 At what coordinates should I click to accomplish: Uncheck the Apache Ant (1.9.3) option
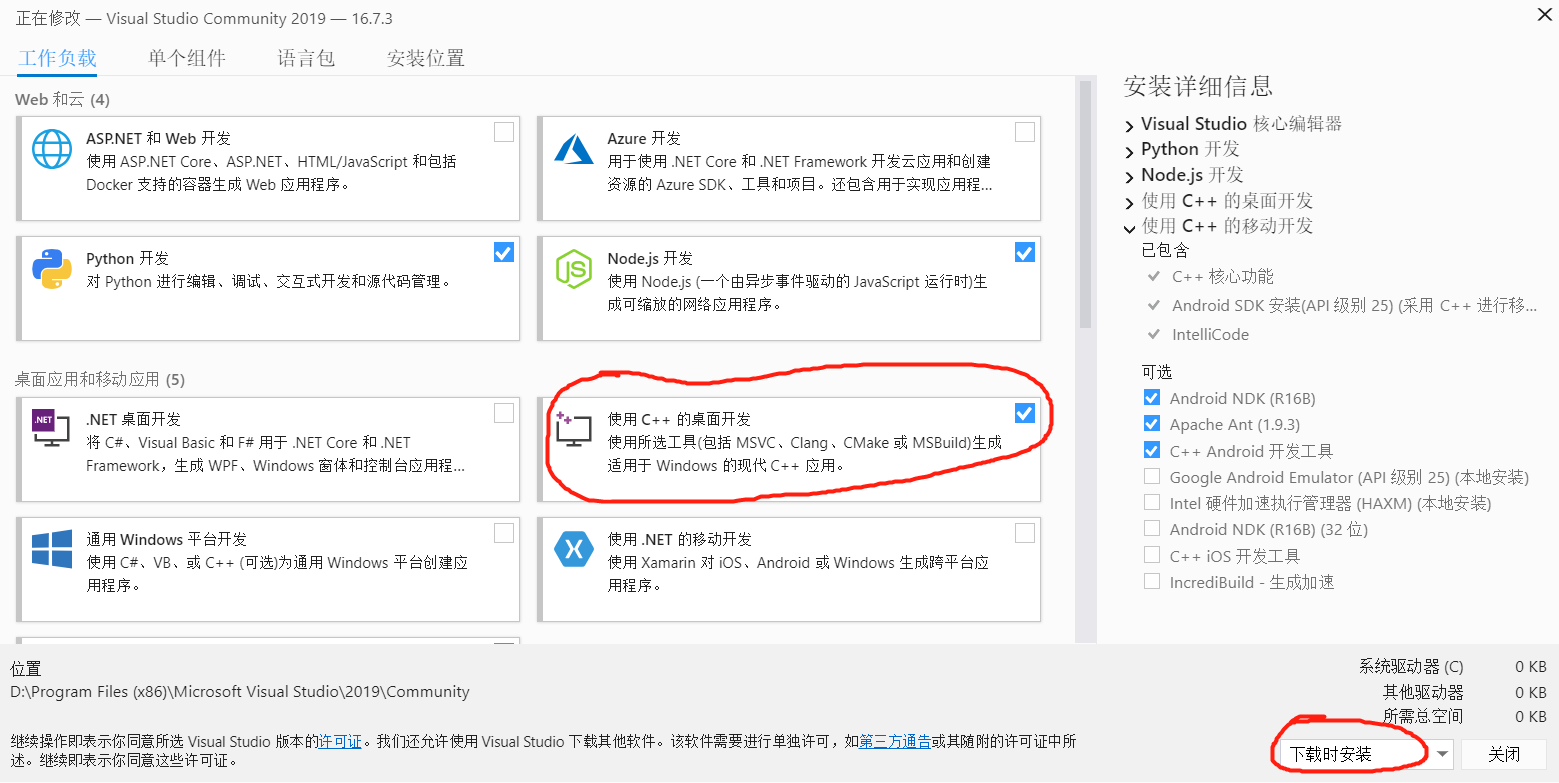[1152, 424]
